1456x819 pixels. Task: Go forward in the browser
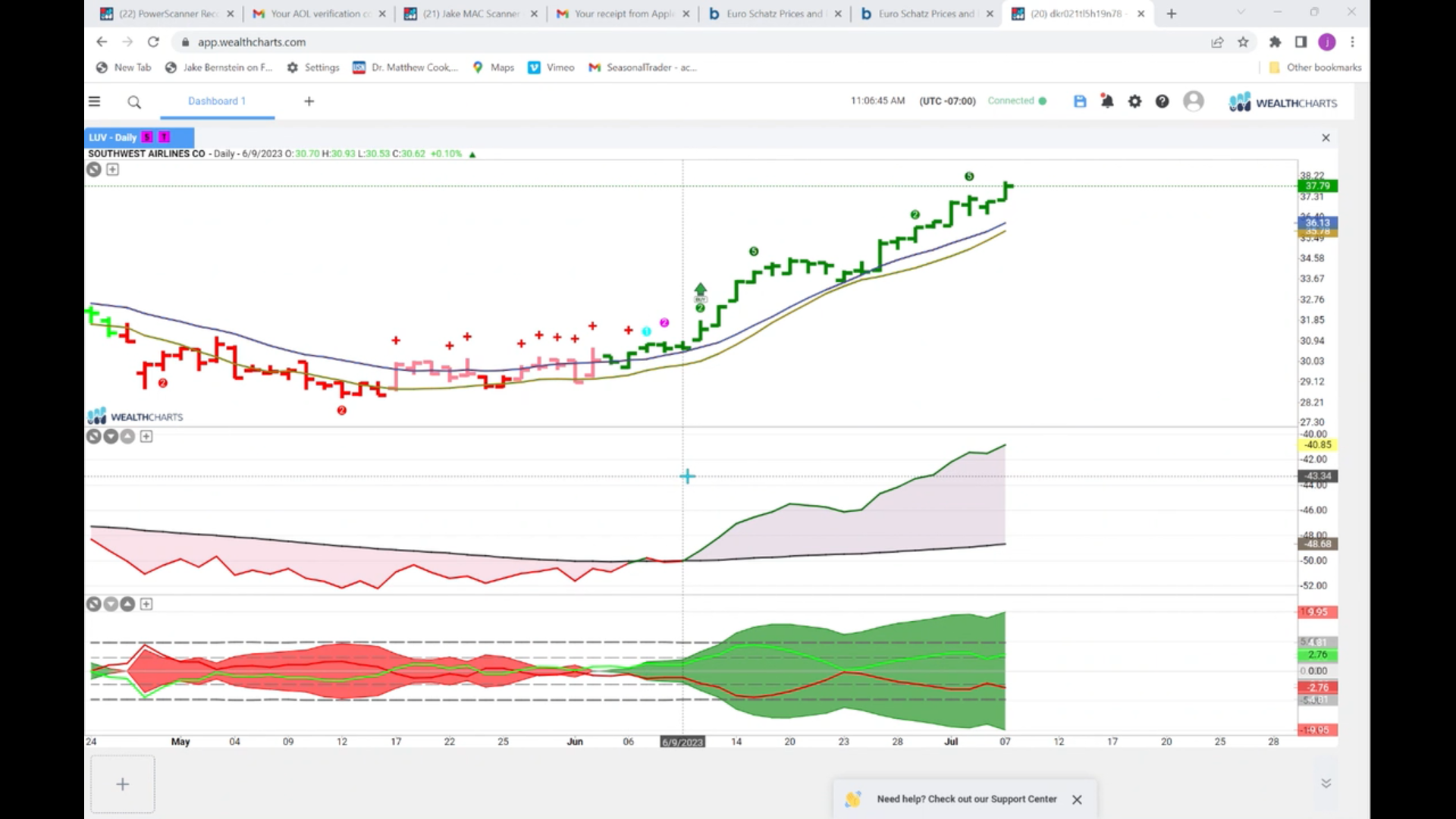click(127, 42)
